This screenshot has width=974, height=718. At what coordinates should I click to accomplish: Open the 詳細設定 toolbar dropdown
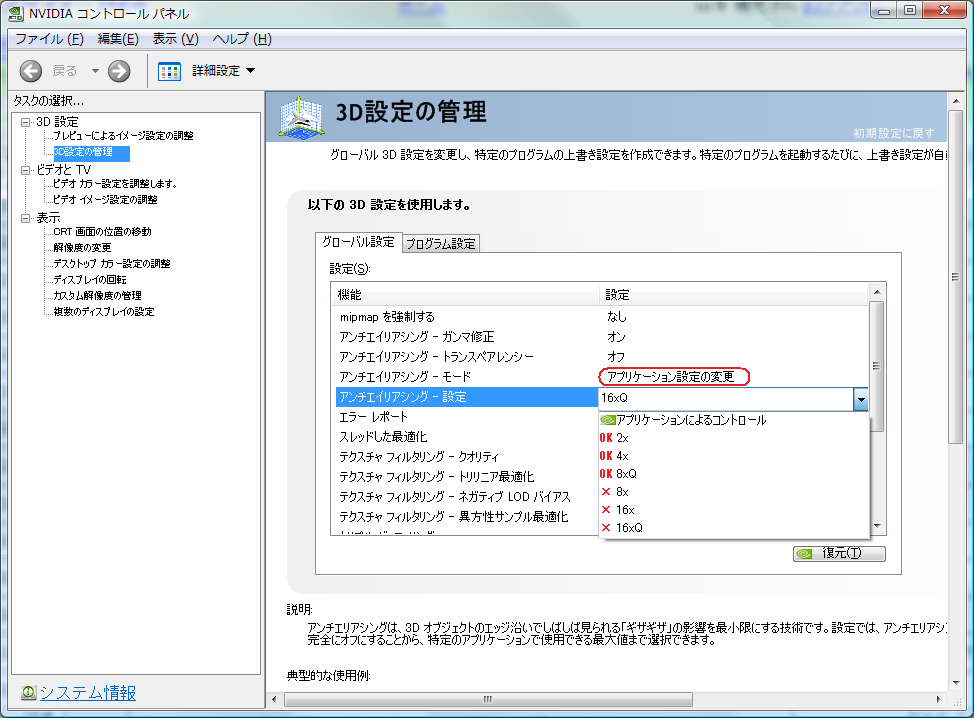(x=250, y=71)
